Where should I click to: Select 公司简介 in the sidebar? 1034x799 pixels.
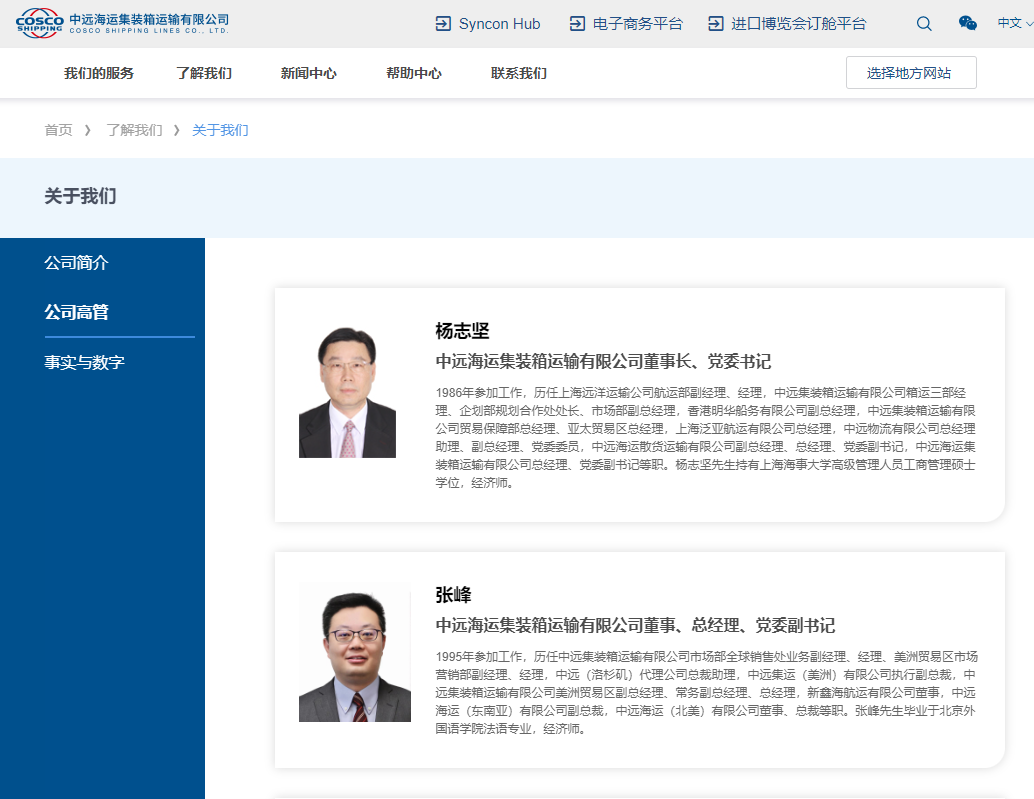[x=76, y=262]
